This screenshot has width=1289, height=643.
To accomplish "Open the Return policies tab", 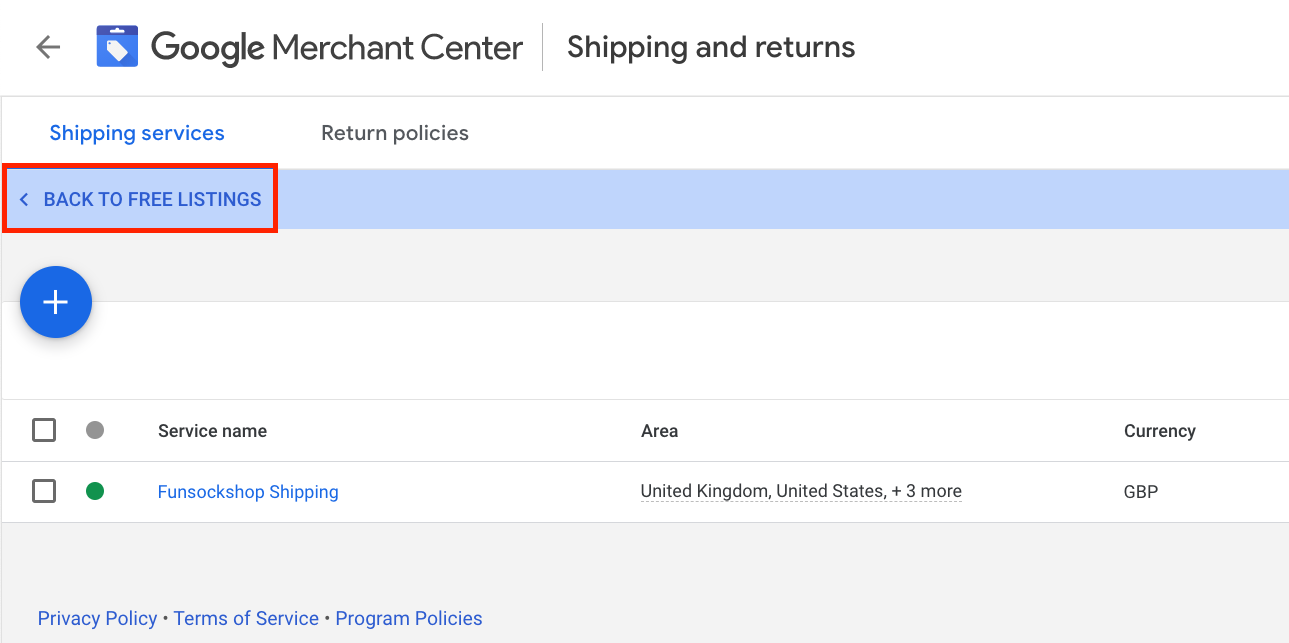I will click(395, 133).
